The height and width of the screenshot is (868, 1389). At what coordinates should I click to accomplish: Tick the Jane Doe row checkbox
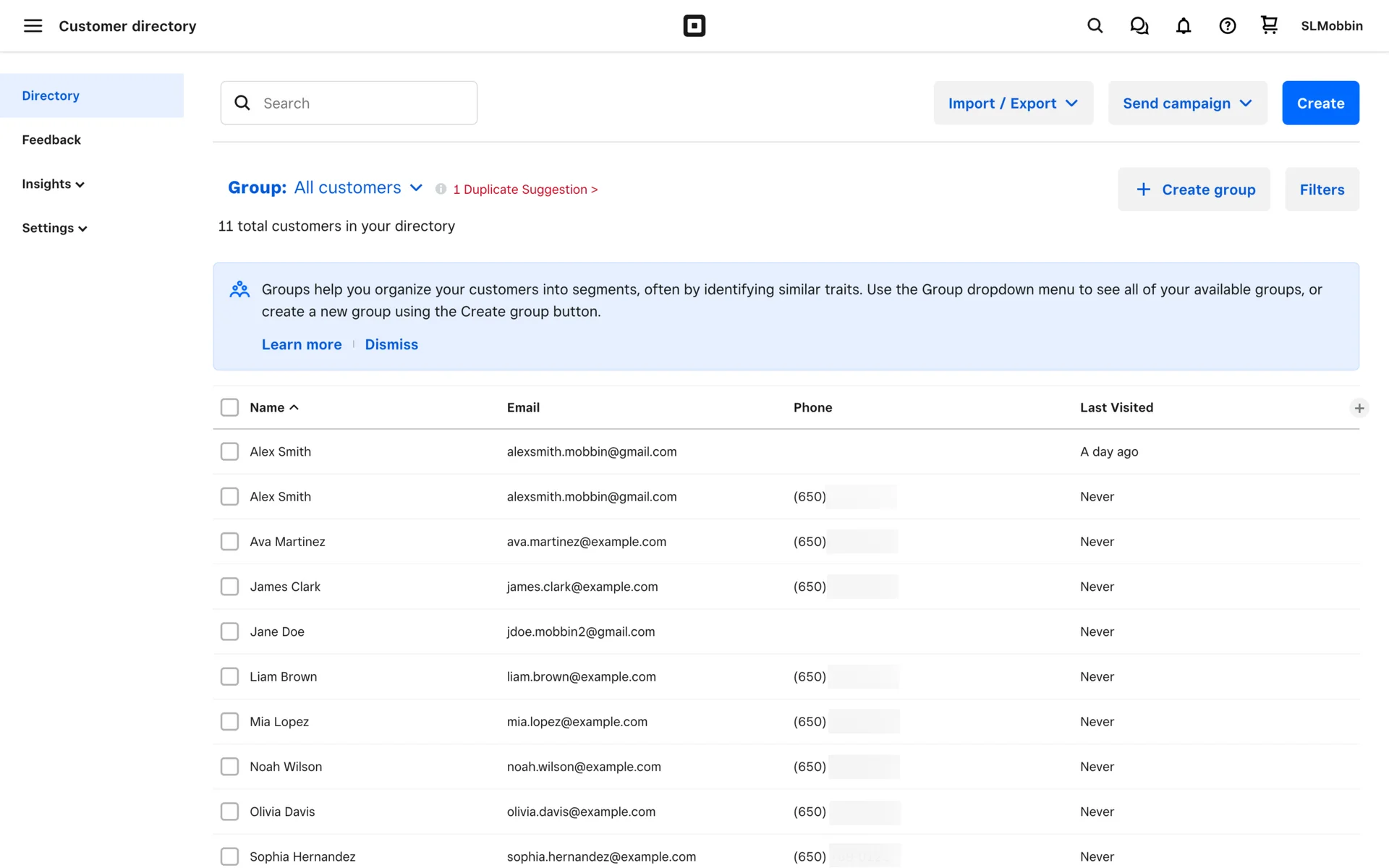tap(229, 631)
